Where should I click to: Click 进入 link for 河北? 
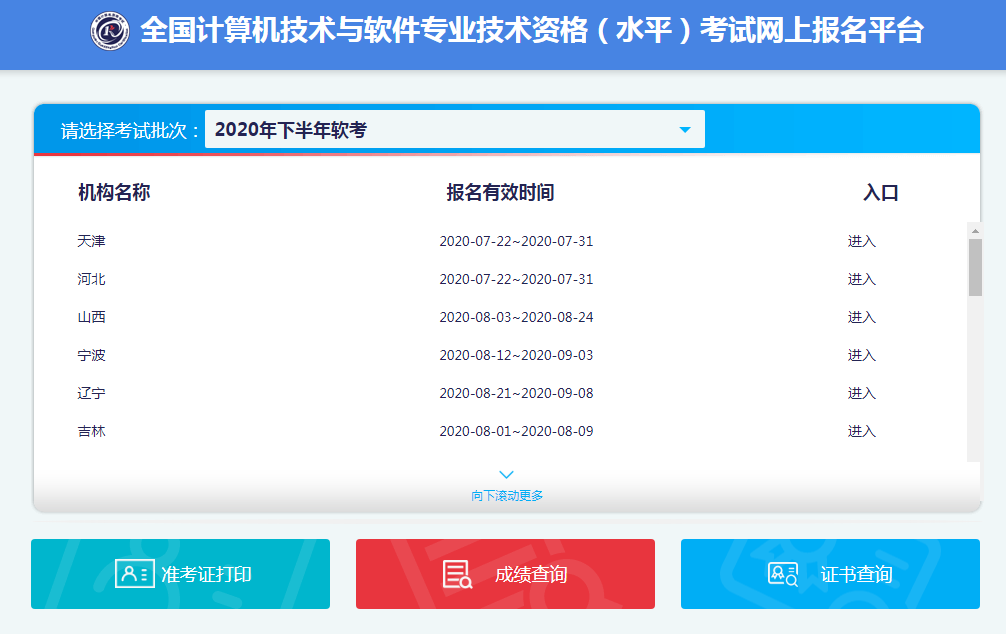(x=861, y=279)
